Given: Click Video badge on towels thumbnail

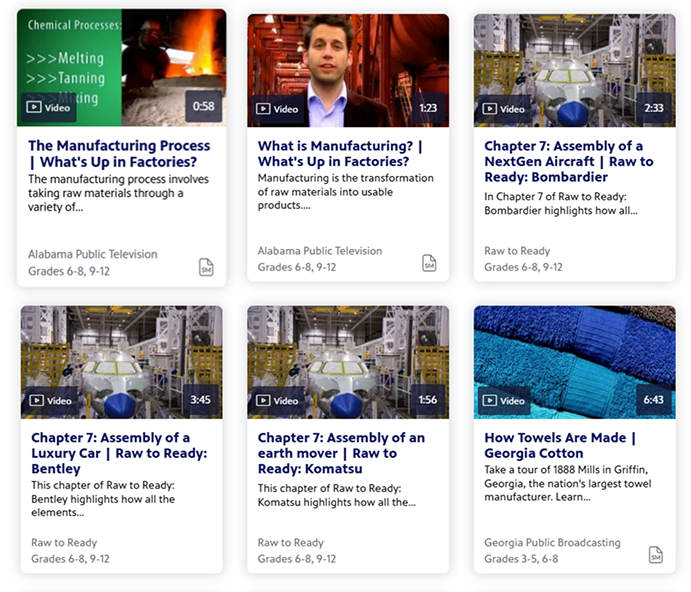Looking at the screenshot, I should (x=504, y=400).
